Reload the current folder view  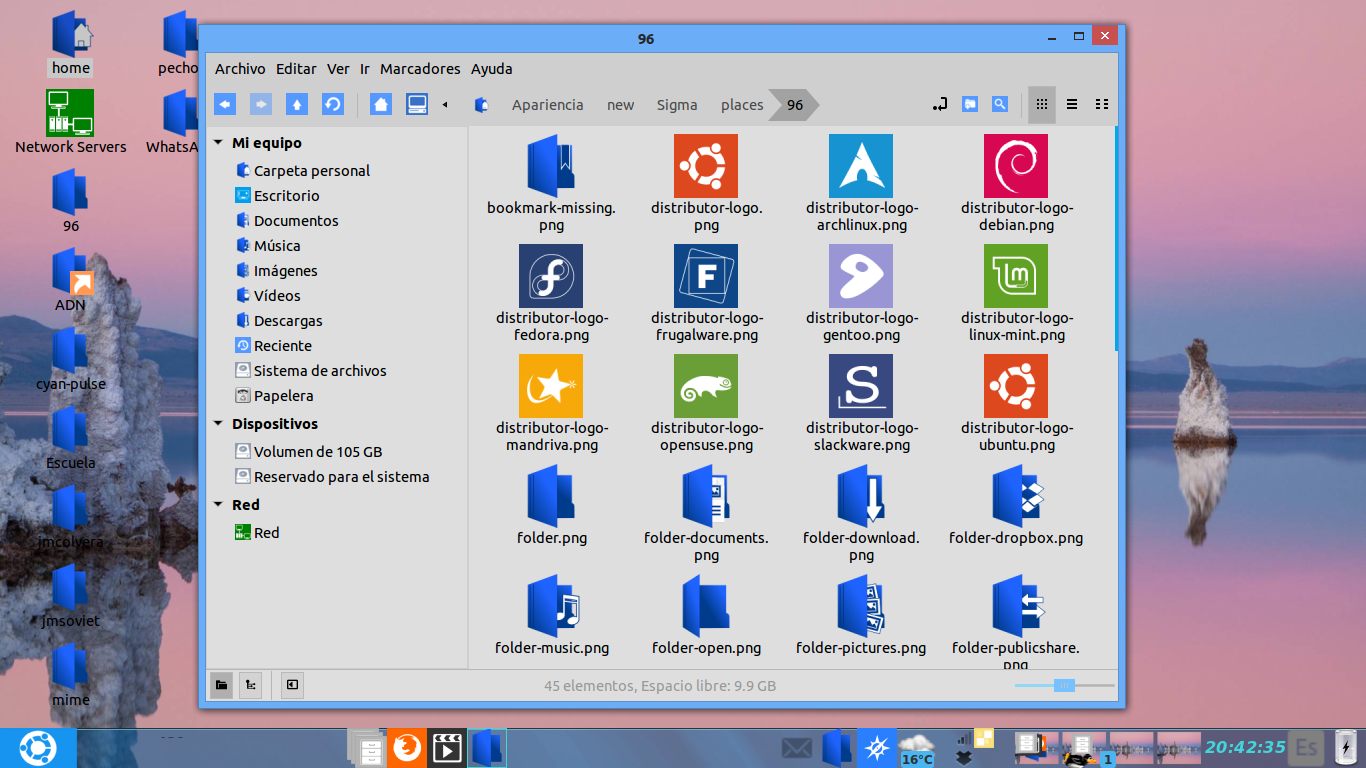(x=332, y=104)
